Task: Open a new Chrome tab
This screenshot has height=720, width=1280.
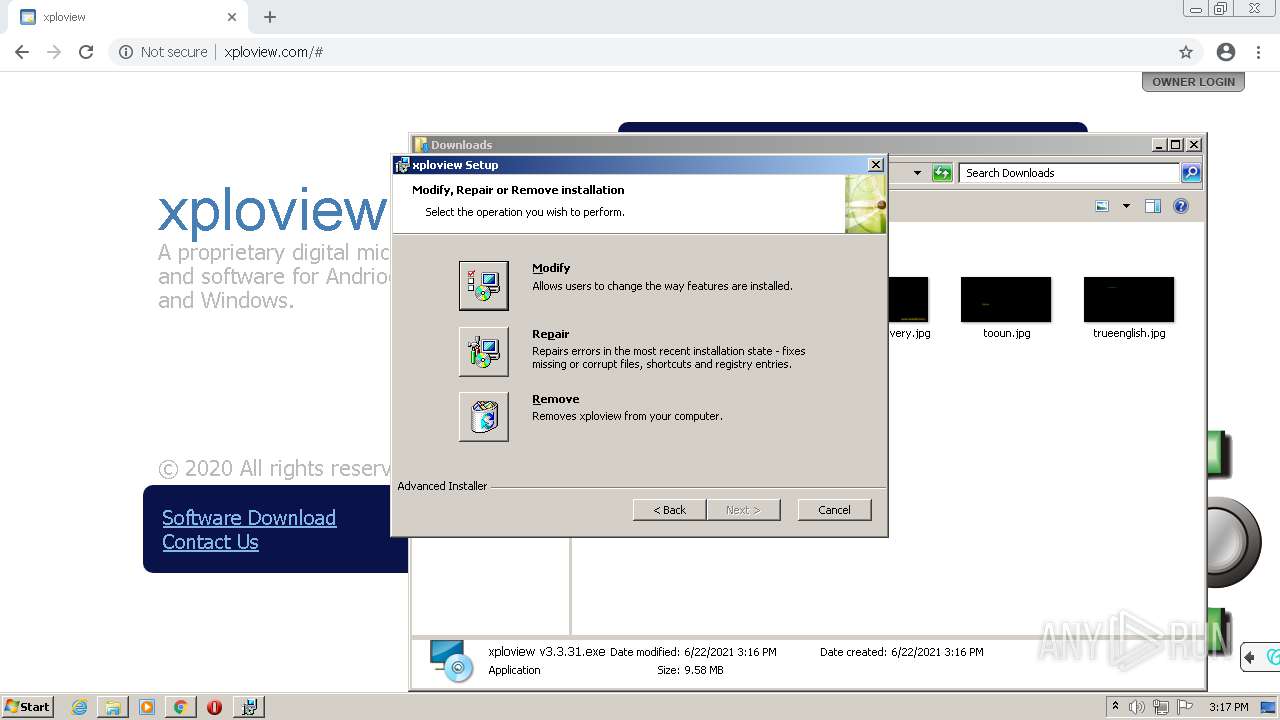Action: click(270, 17)
